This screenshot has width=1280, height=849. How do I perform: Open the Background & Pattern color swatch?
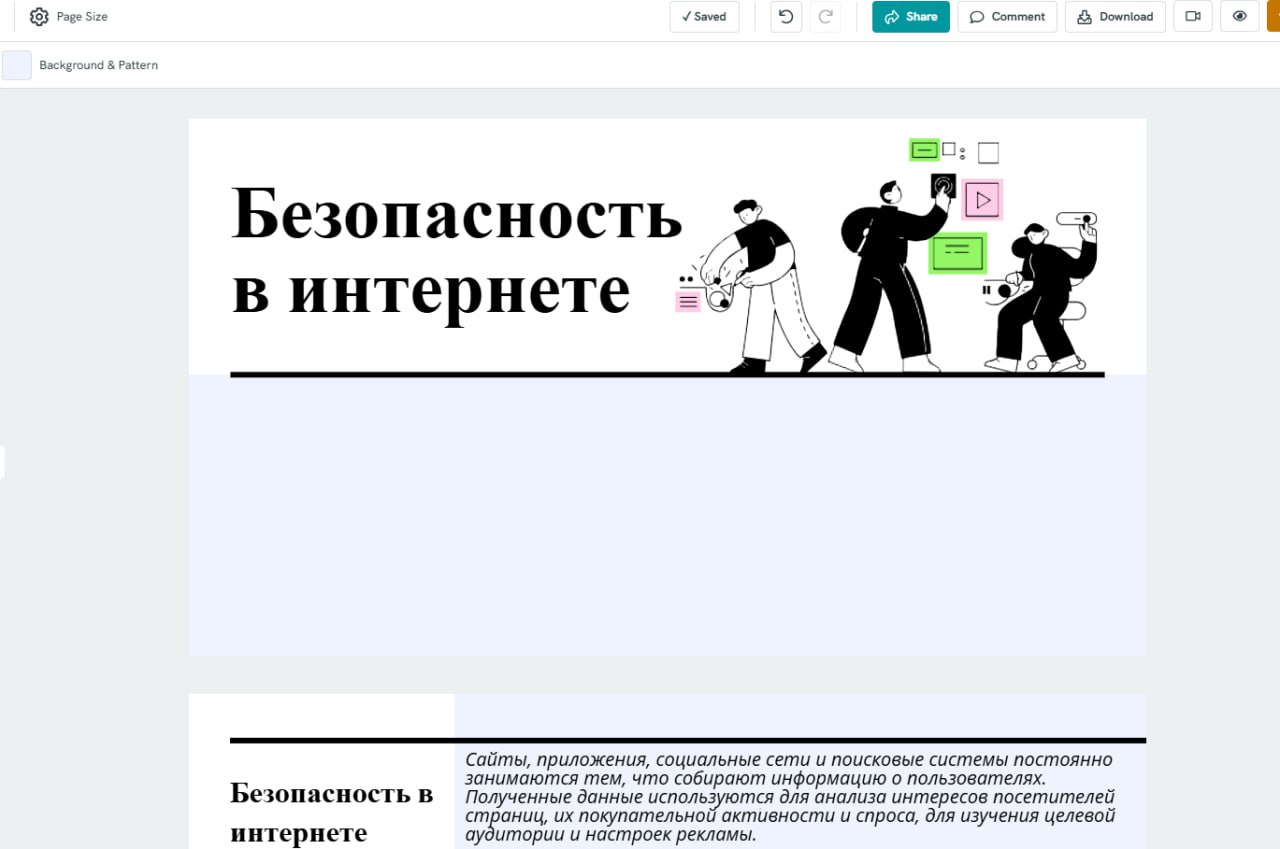pyautogui.click(x=17, y=65)
